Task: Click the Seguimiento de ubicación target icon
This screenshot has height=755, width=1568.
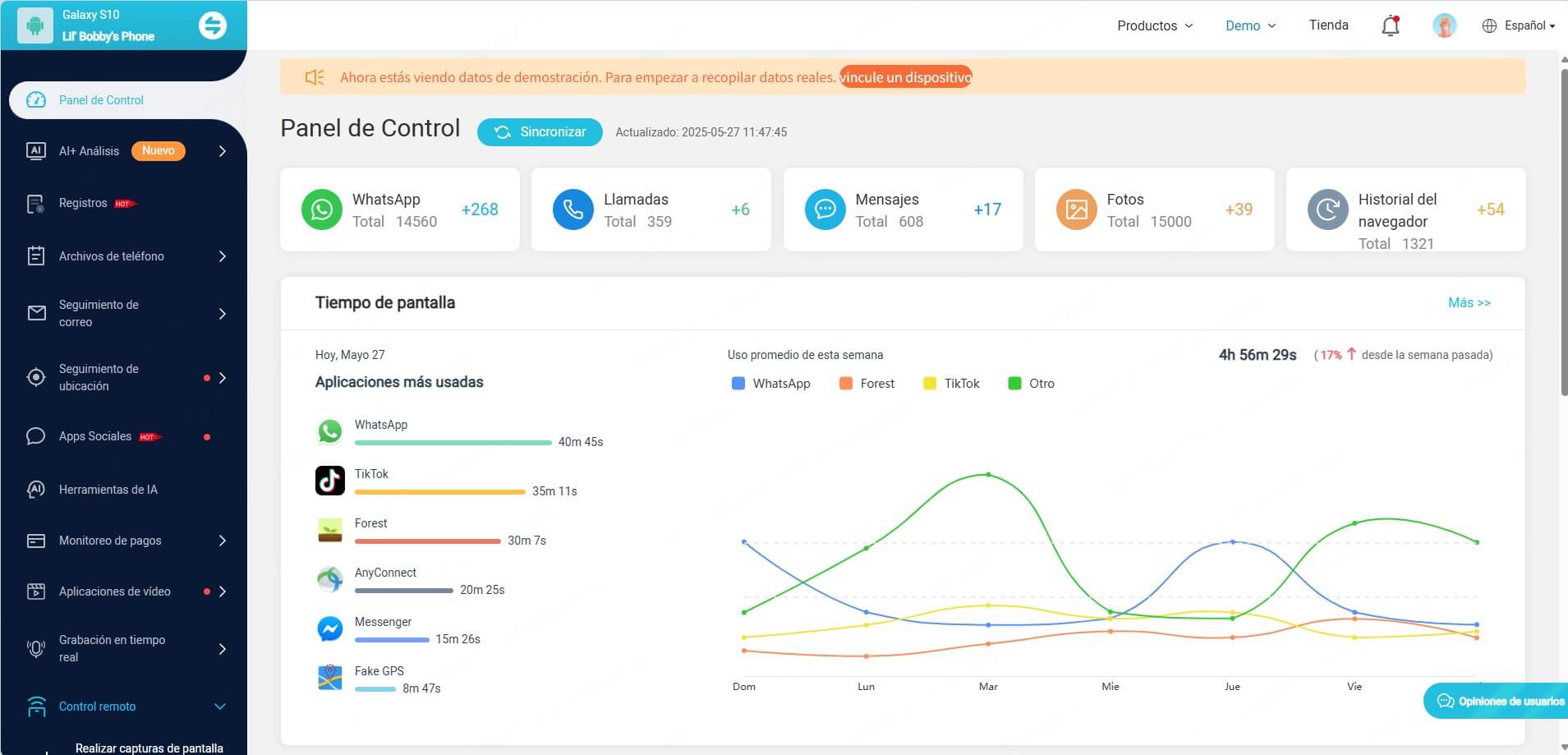Action: click(x=36, y=377)
